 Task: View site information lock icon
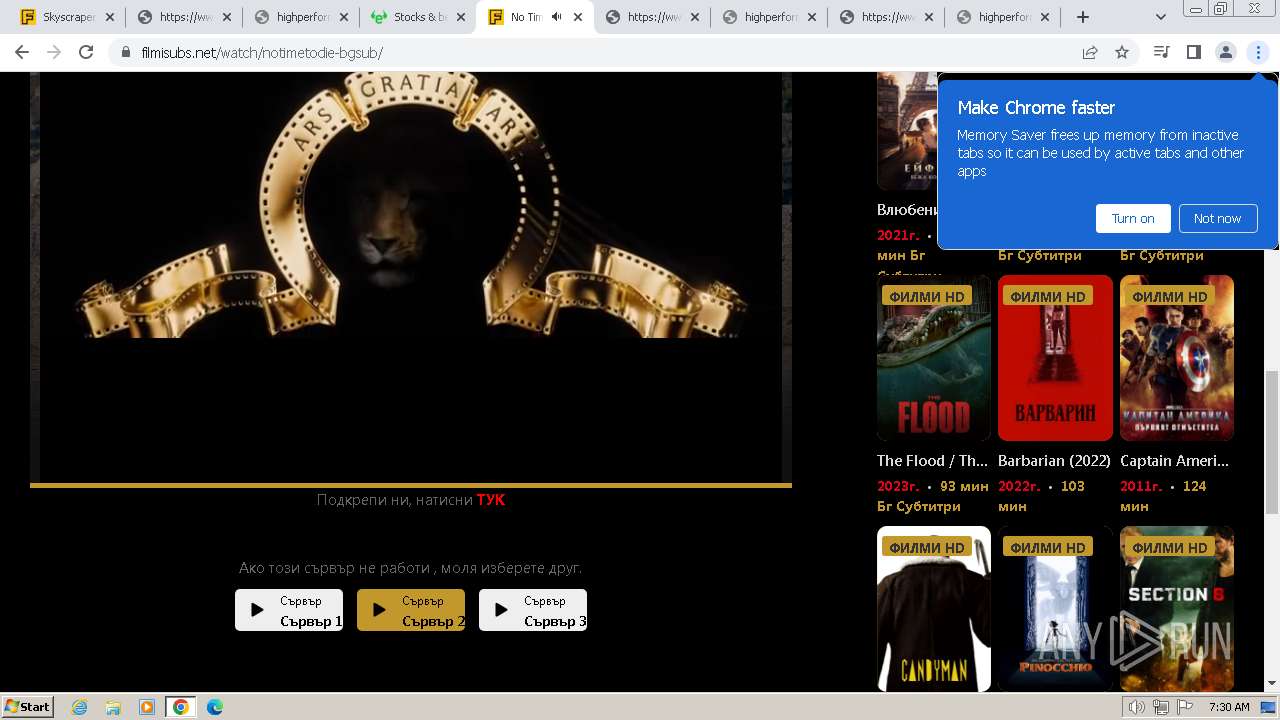126,52
